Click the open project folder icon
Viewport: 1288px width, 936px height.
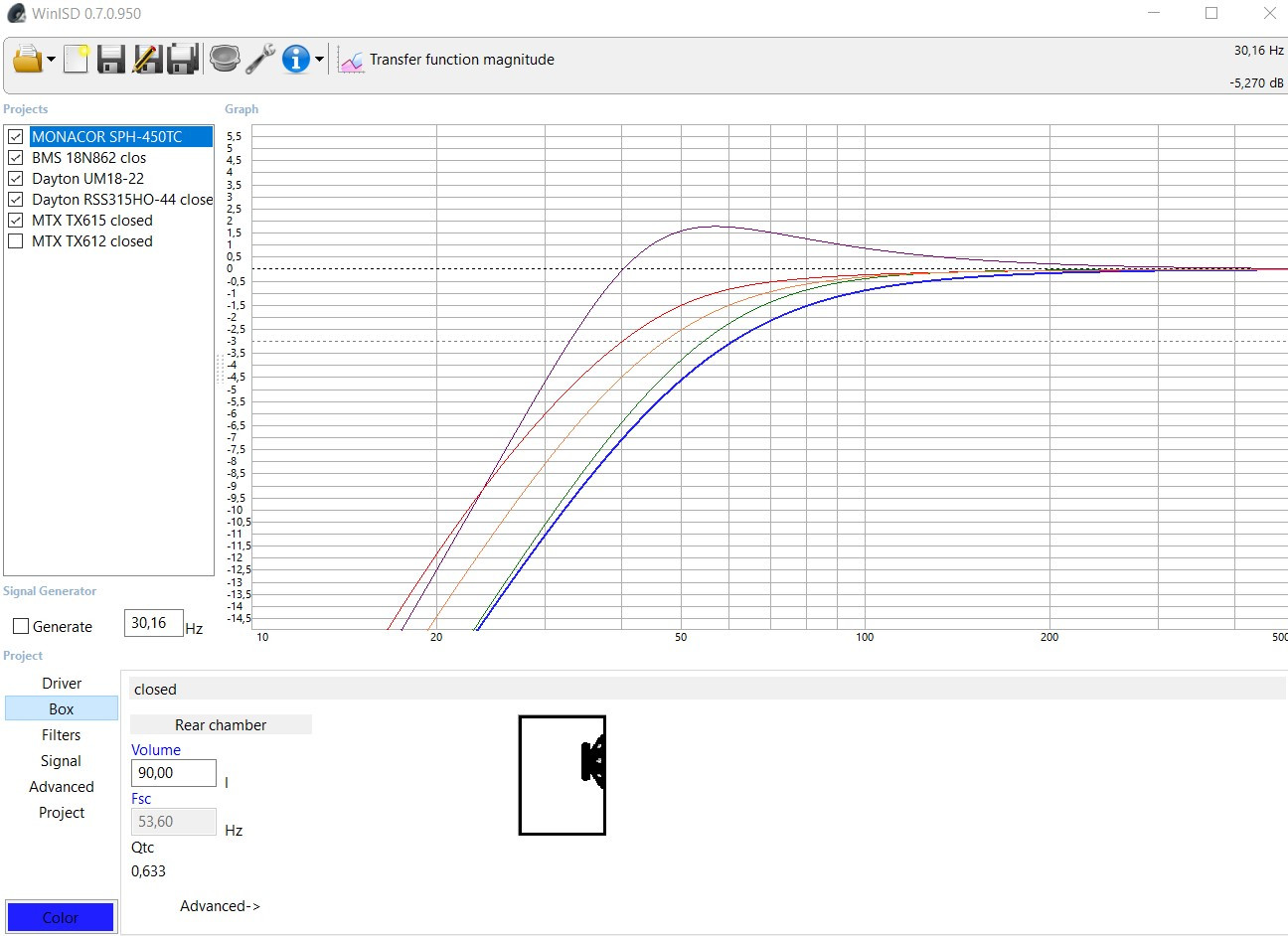28,60
